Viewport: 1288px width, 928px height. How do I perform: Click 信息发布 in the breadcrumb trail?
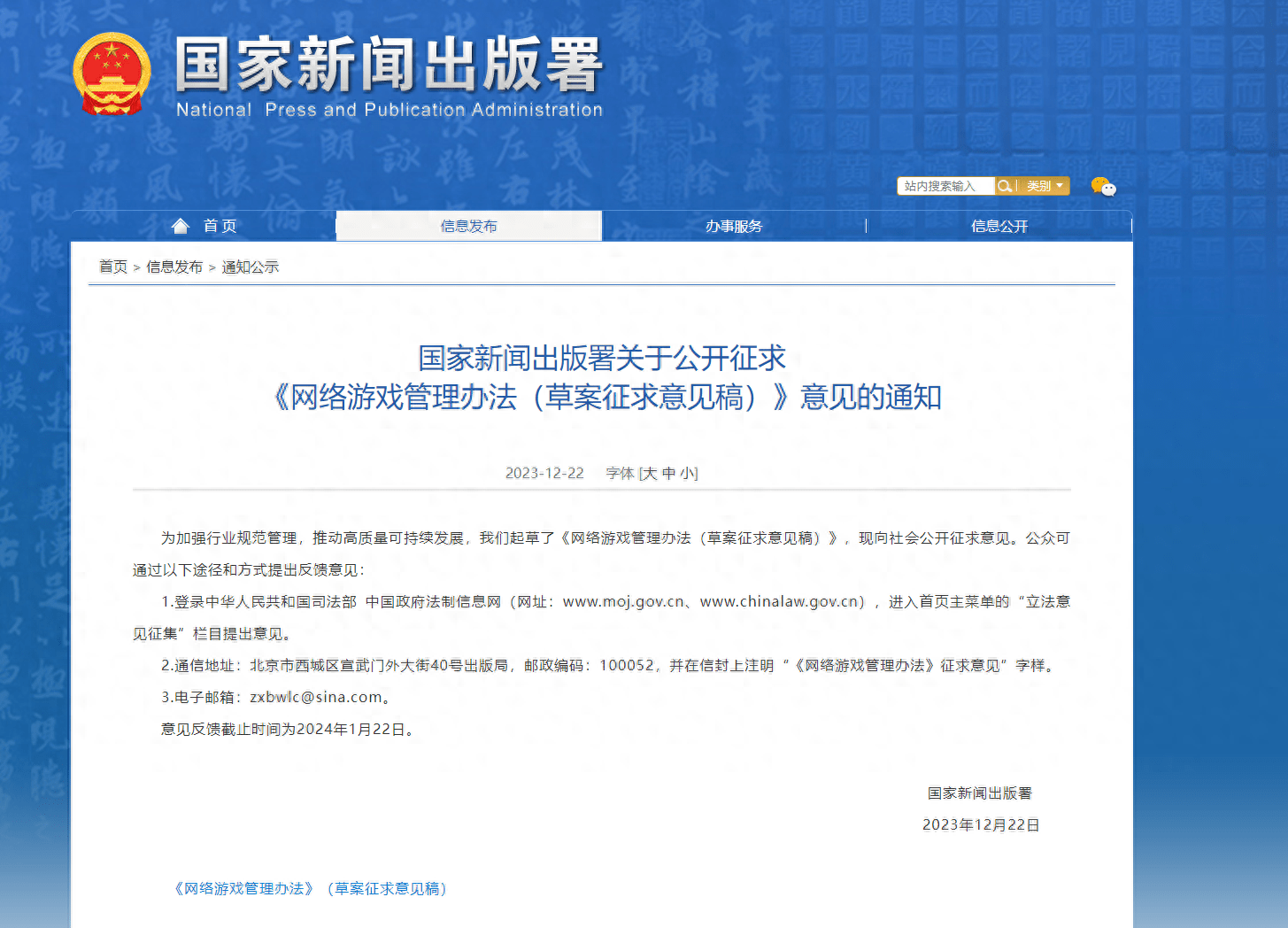click(x=174, y=267)
